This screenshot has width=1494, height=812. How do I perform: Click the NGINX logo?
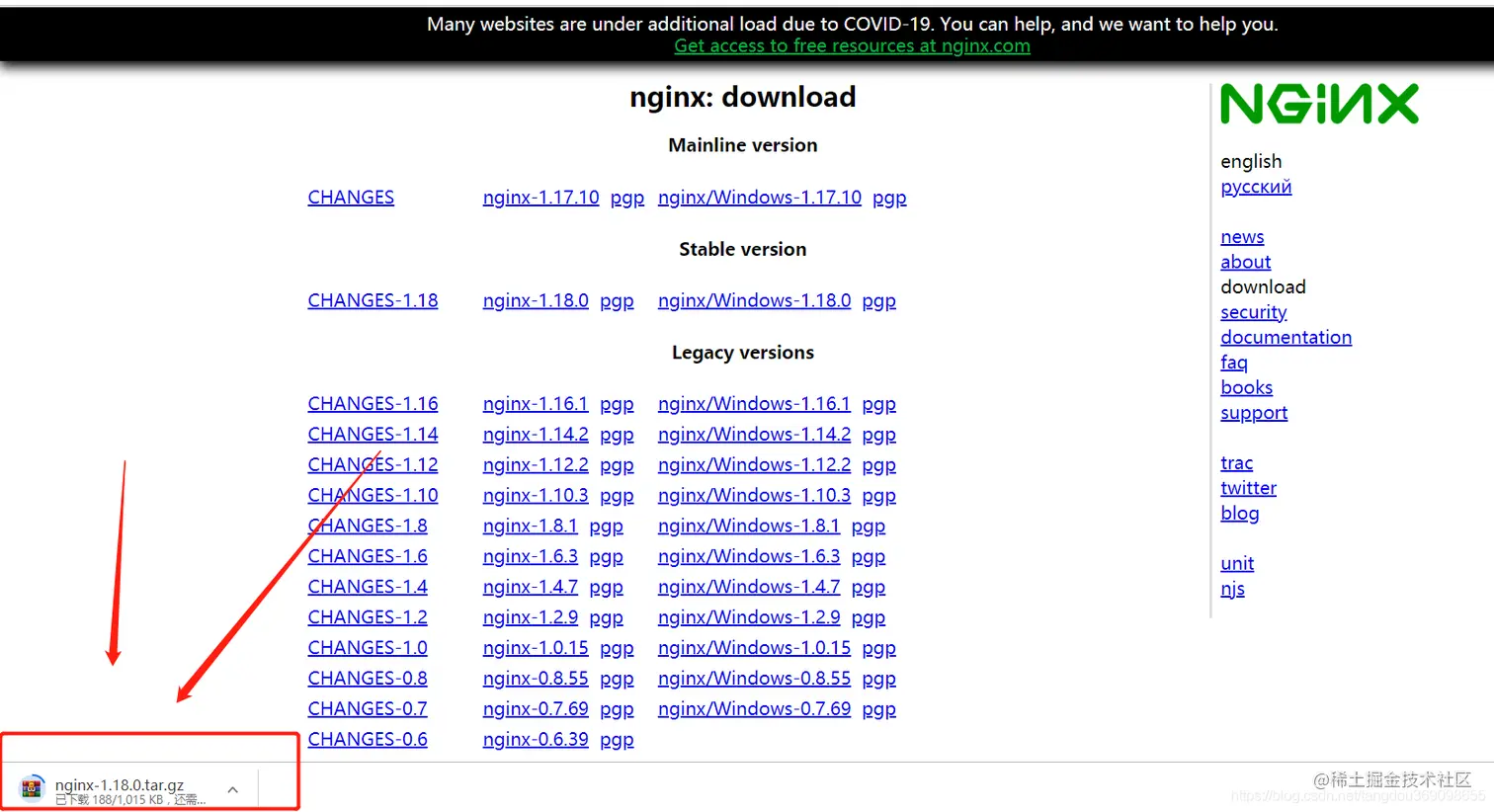1319,104
